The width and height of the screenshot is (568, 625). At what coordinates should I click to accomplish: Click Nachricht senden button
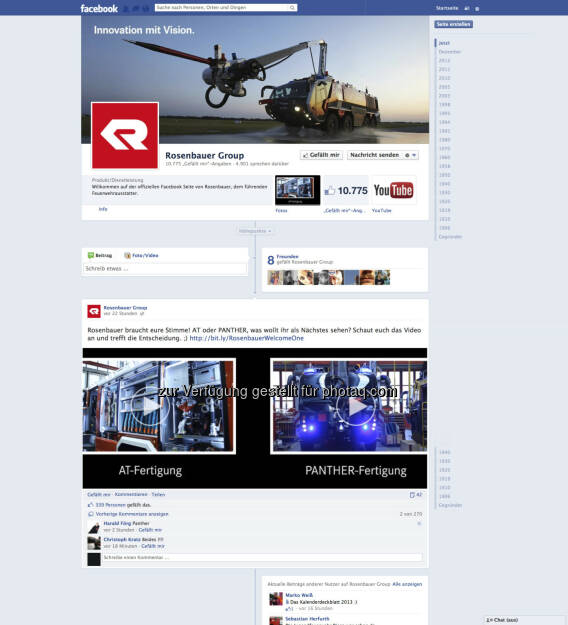tap(374, 155)
